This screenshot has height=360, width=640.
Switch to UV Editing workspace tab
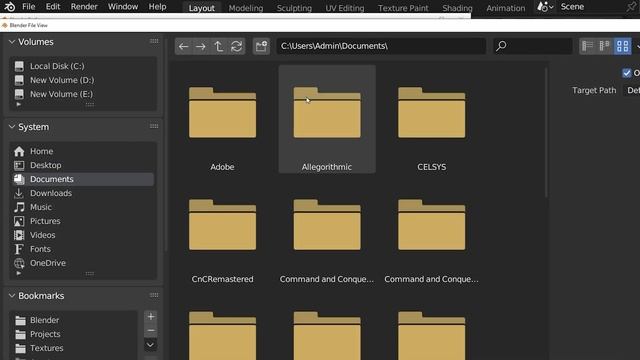pos(344,8)
